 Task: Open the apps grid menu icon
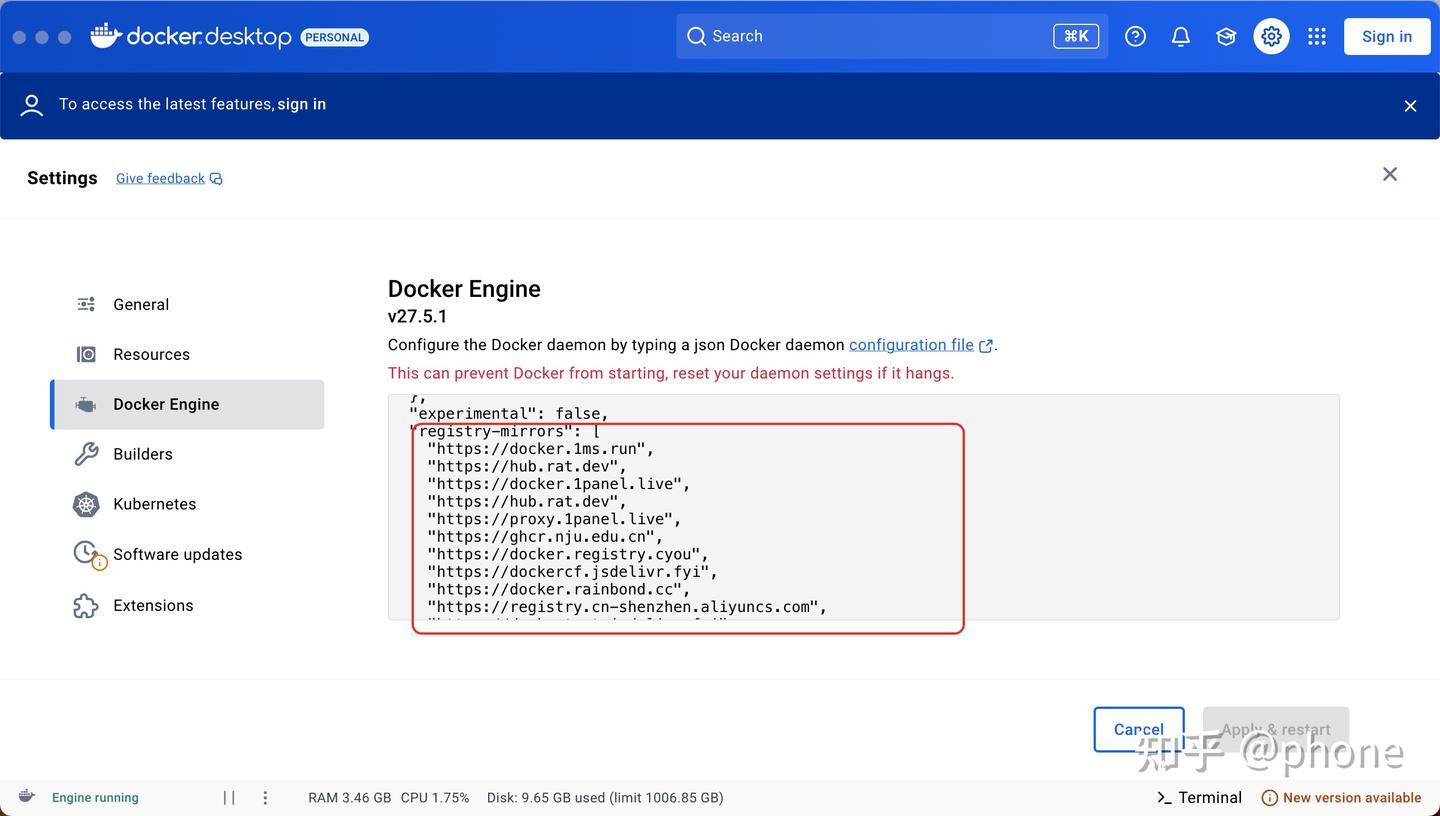coord(1317,36)
